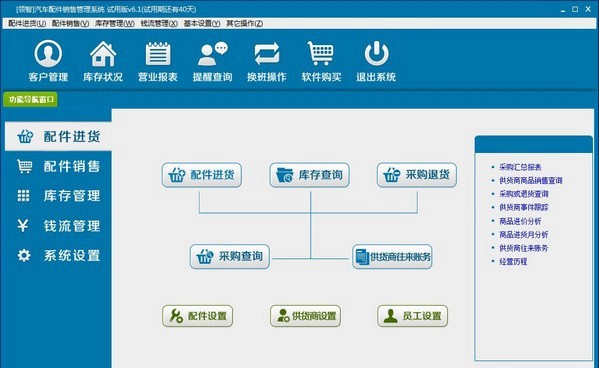Select the 提醒查询 reminder icon
599x368 pixels.
tap(212, 54)
